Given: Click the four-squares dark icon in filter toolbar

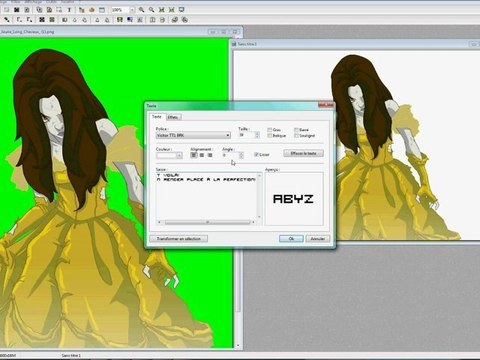Looking at the screenshot, I should [42, 20].
